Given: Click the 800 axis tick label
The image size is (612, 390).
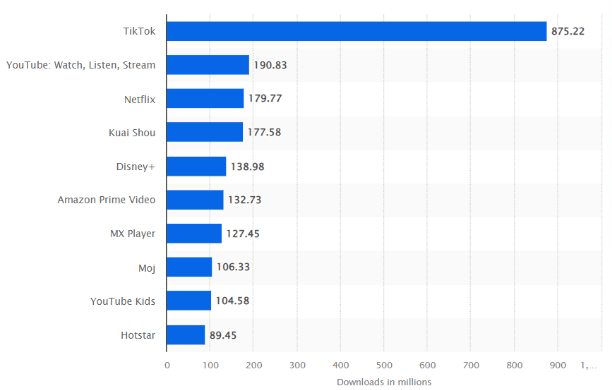Looking at the screenshot, I should (x=514, y=365).
